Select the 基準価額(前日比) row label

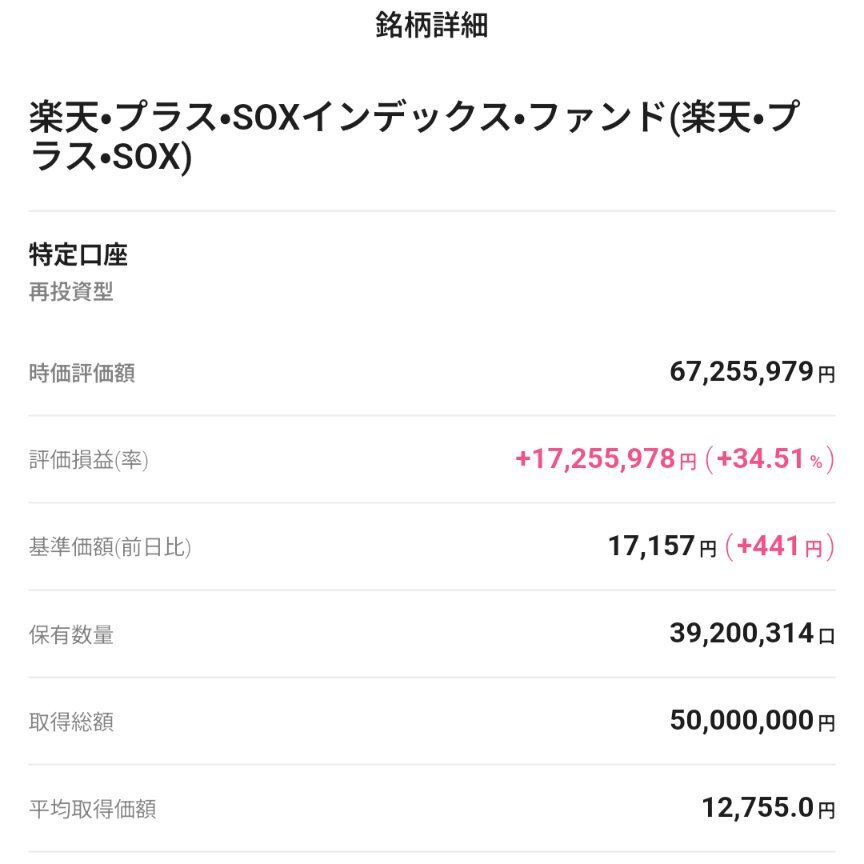click(110, 548)
